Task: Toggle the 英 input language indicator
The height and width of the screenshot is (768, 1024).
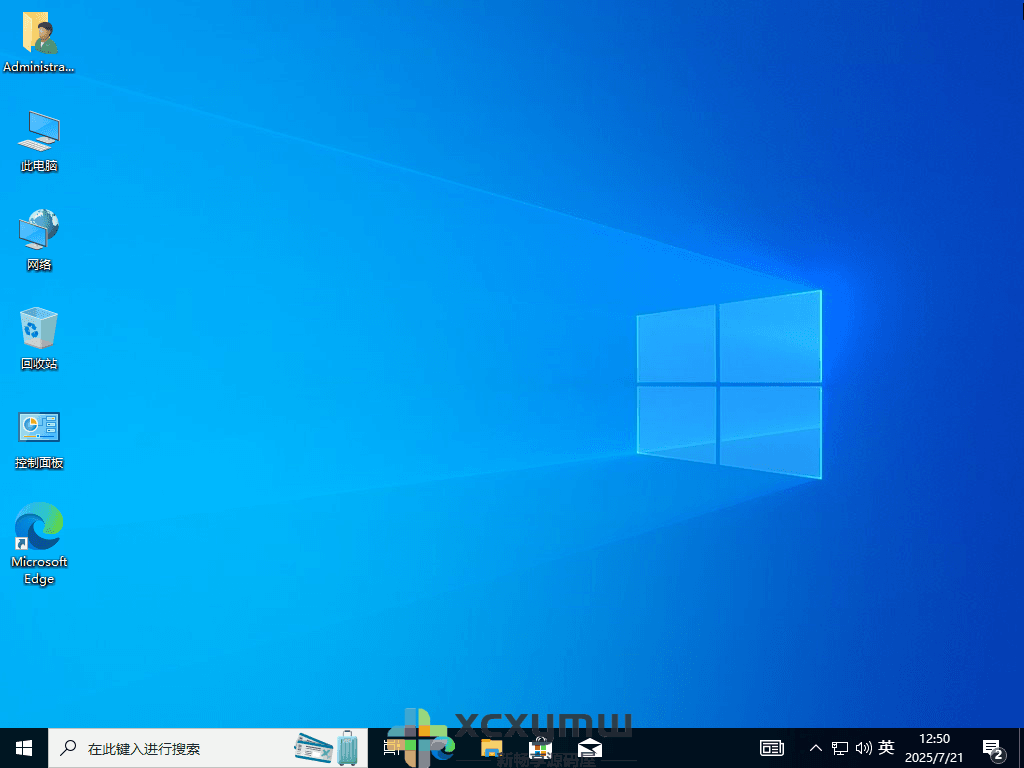Action: click(886, 747)
